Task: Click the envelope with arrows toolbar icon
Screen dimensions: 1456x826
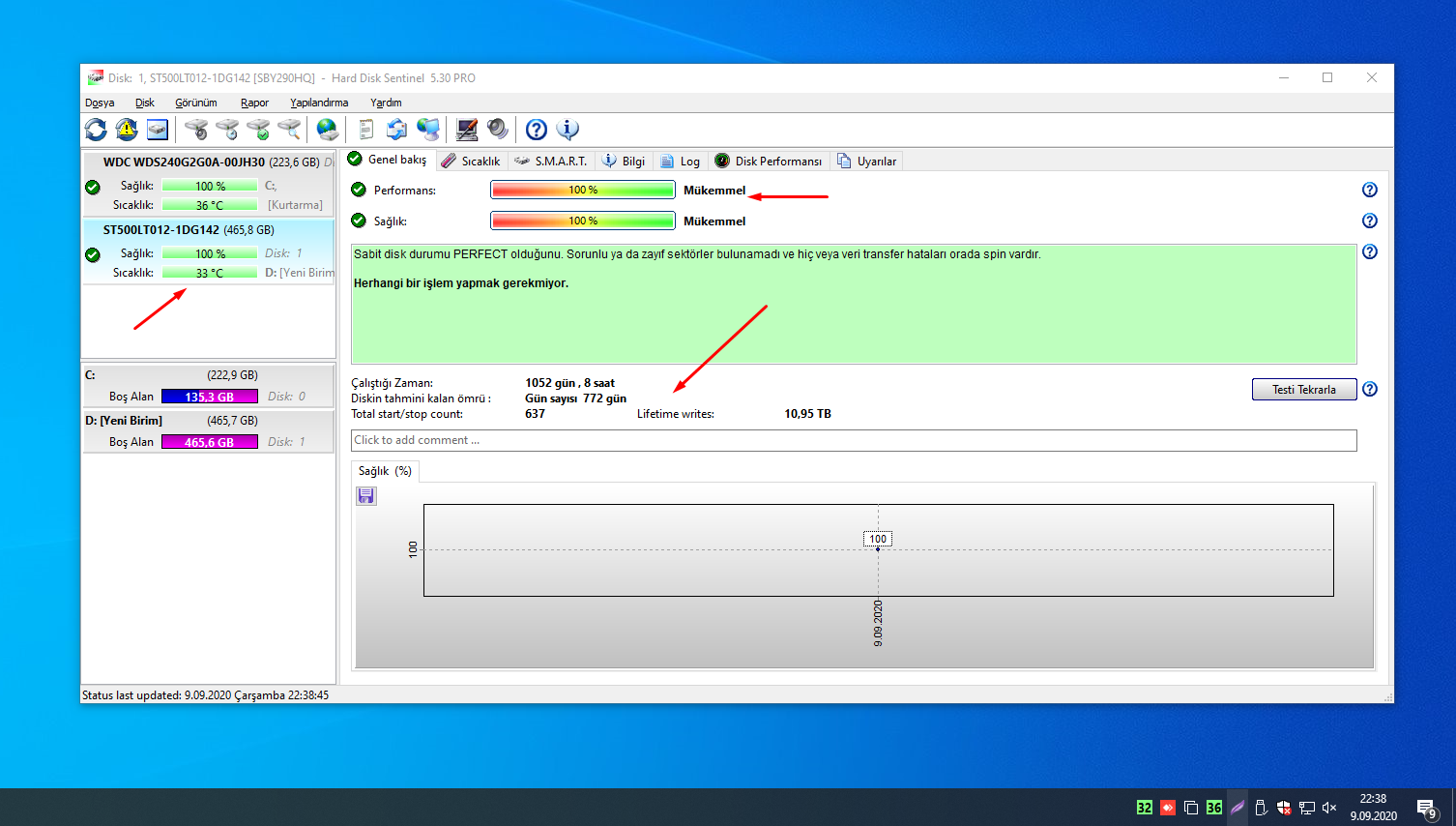Action: (x=396, y=129)
